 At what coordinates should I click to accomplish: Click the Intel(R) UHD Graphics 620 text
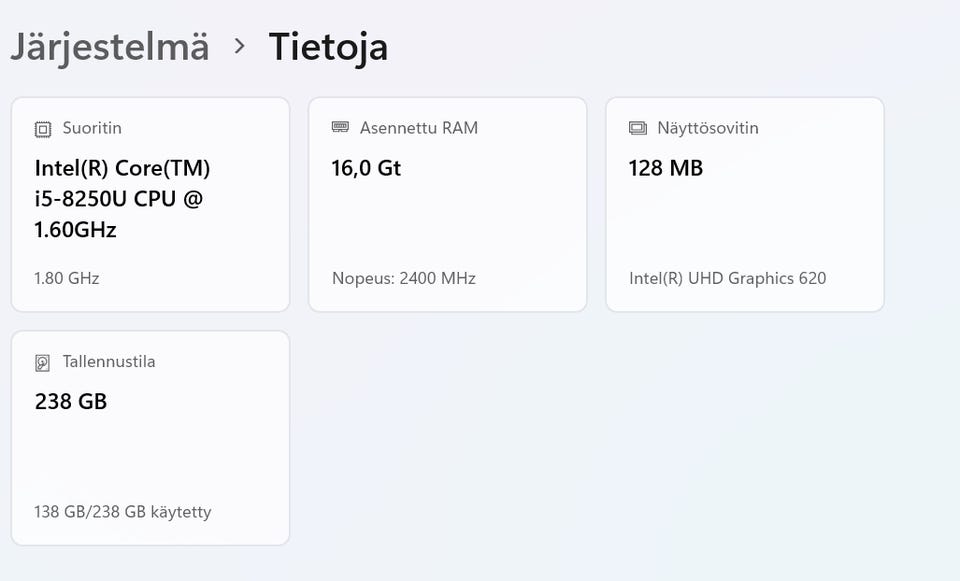pyautogui.click(x=728, y=279)
